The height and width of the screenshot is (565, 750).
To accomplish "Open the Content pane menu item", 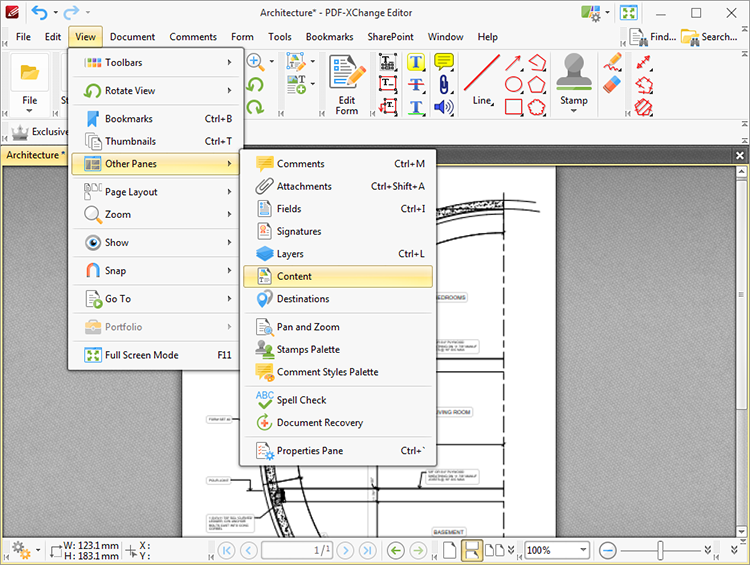I will point(338,277).
